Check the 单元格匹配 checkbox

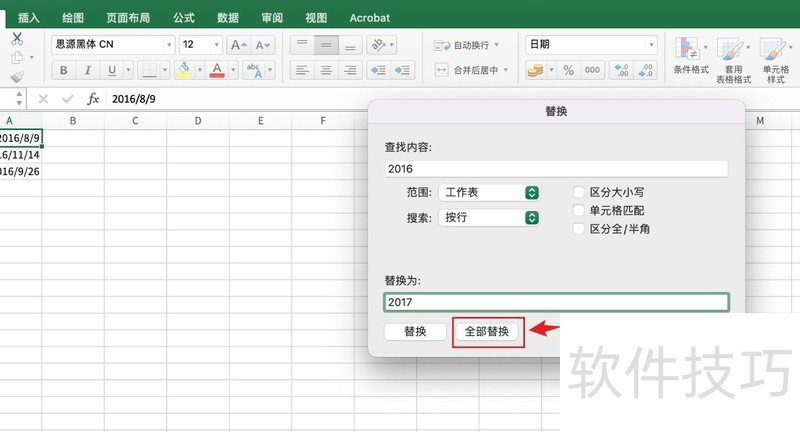point(579,211)
